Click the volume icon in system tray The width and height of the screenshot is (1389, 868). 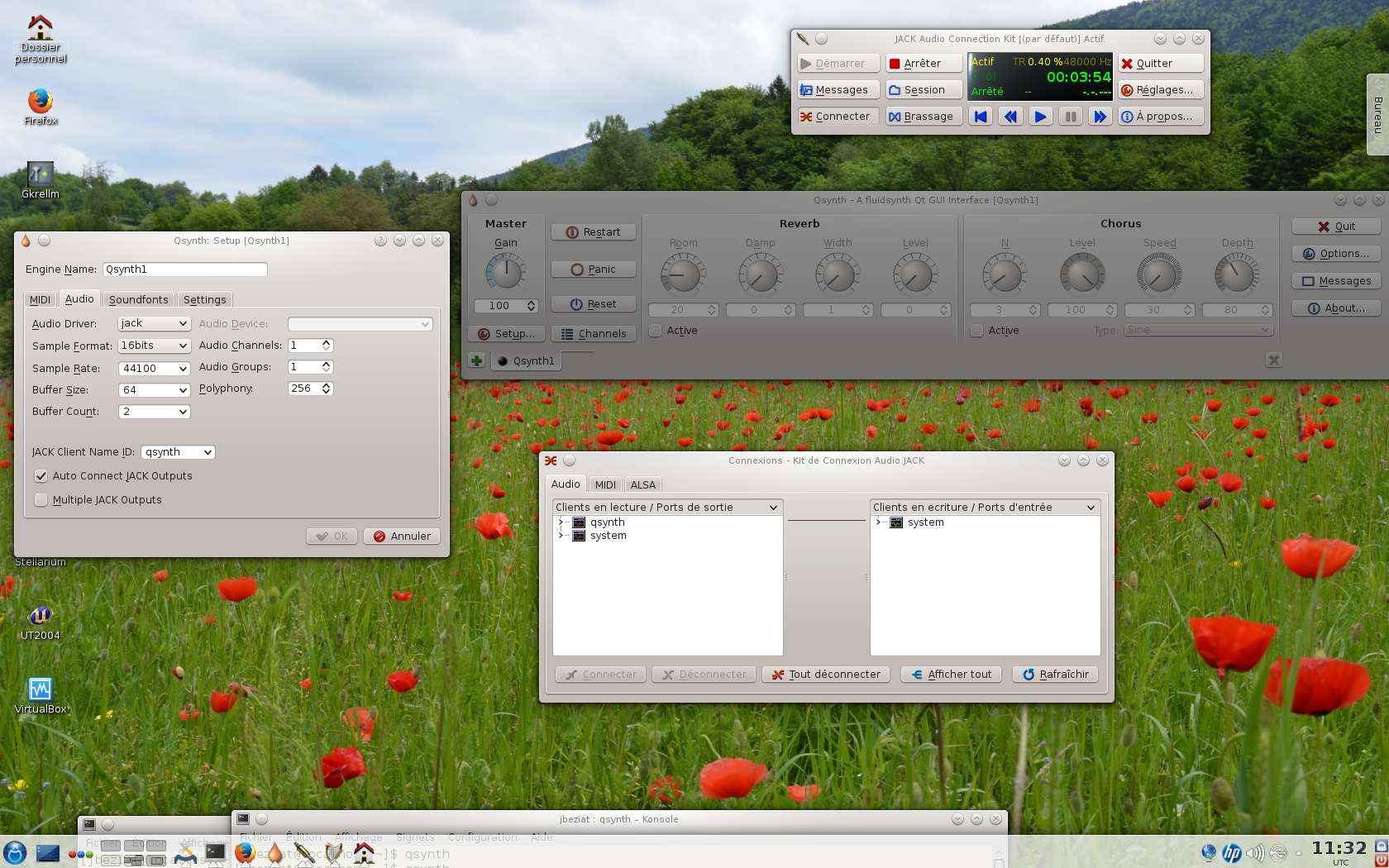pyautogui.click(x=1254, y=852)
